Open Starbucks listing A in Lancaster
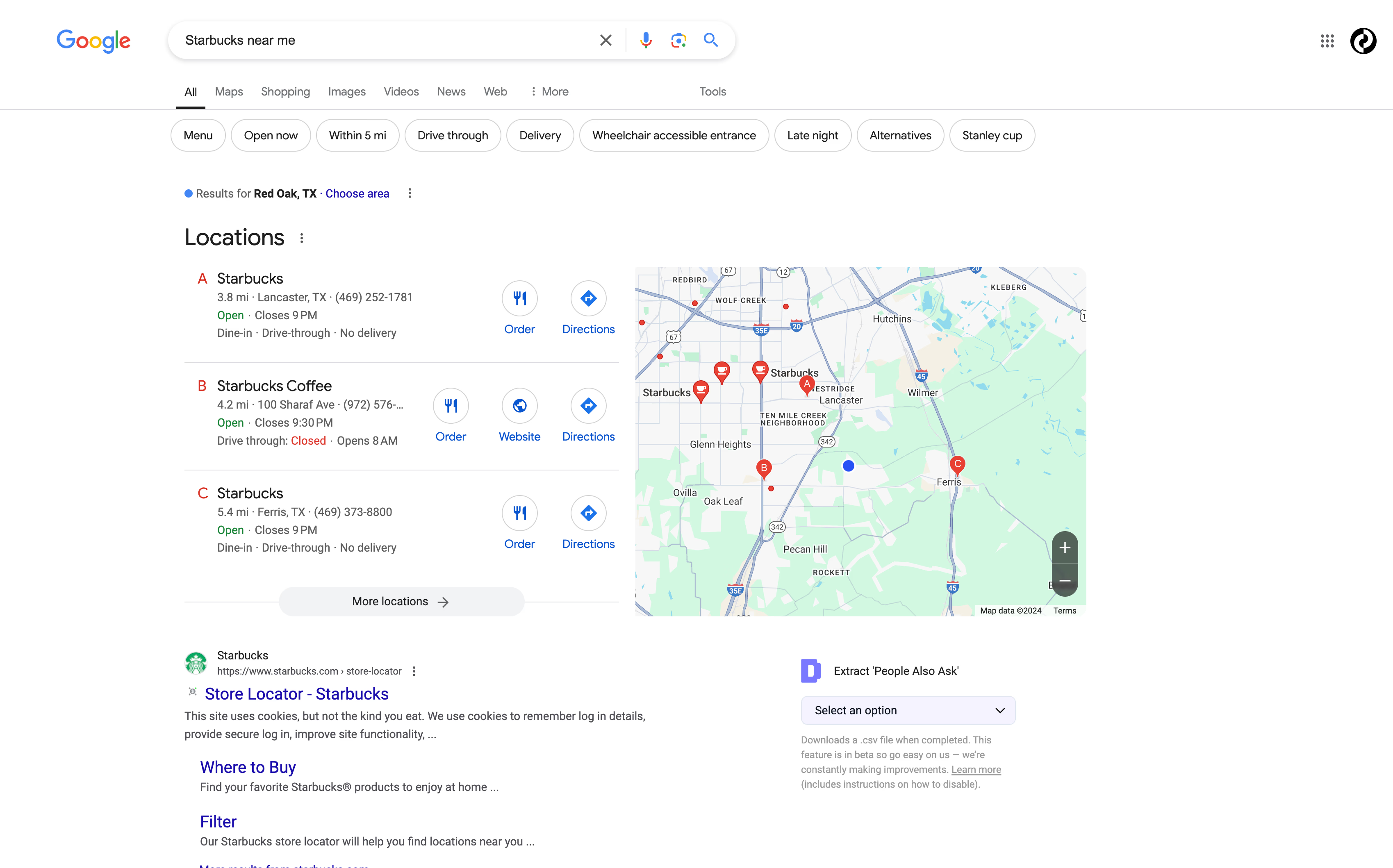 [250, 278]
